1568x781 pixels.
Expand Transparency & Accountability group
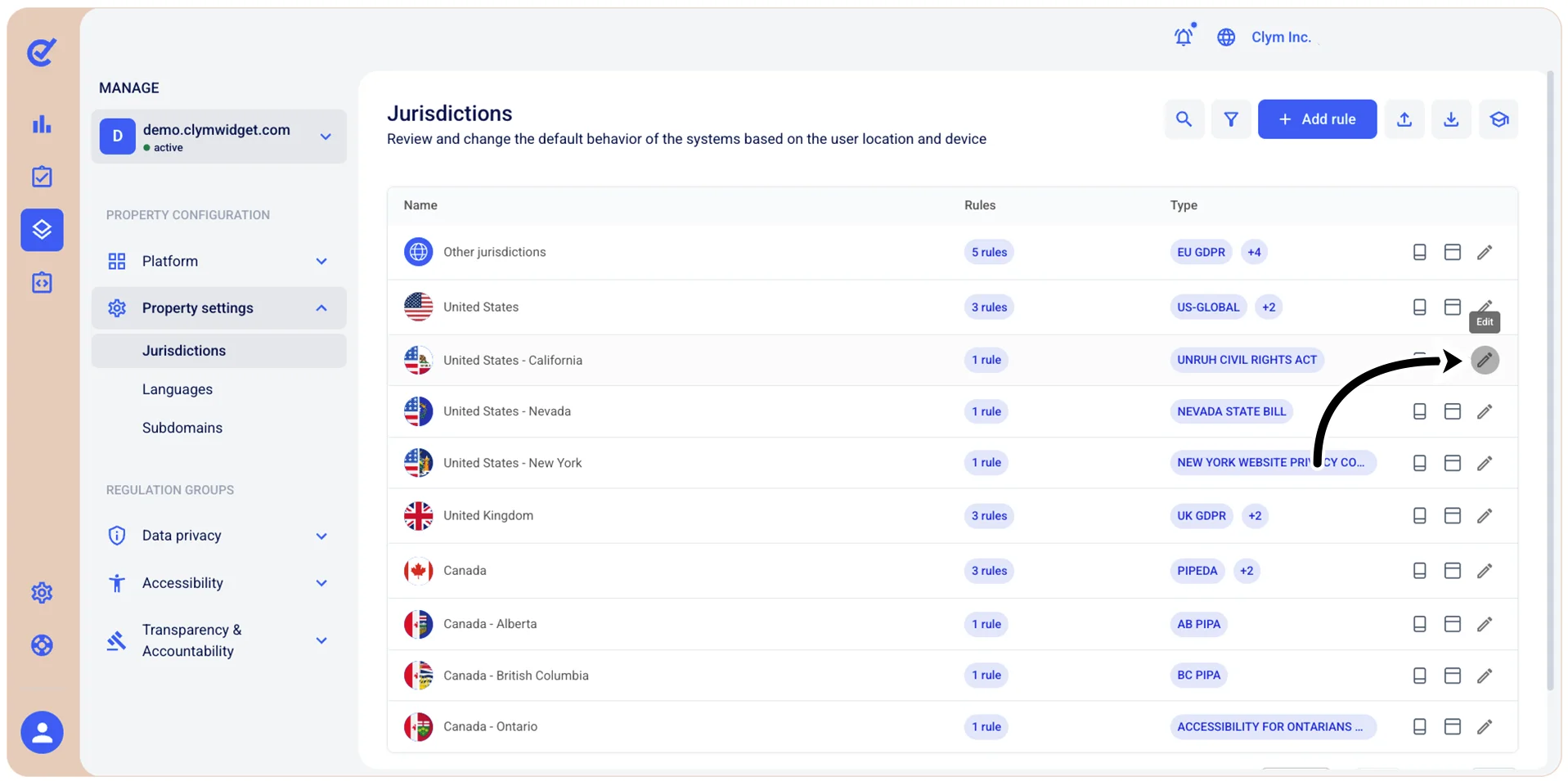pyautogui.click(x=219, y=640)
